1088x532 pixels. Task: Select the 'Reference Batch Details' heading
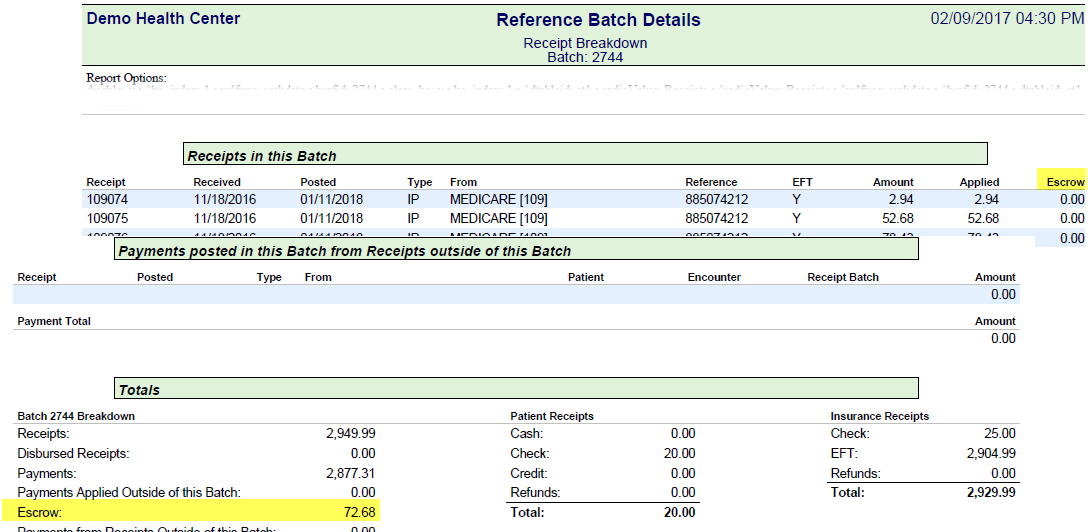(x=598, y=20)
